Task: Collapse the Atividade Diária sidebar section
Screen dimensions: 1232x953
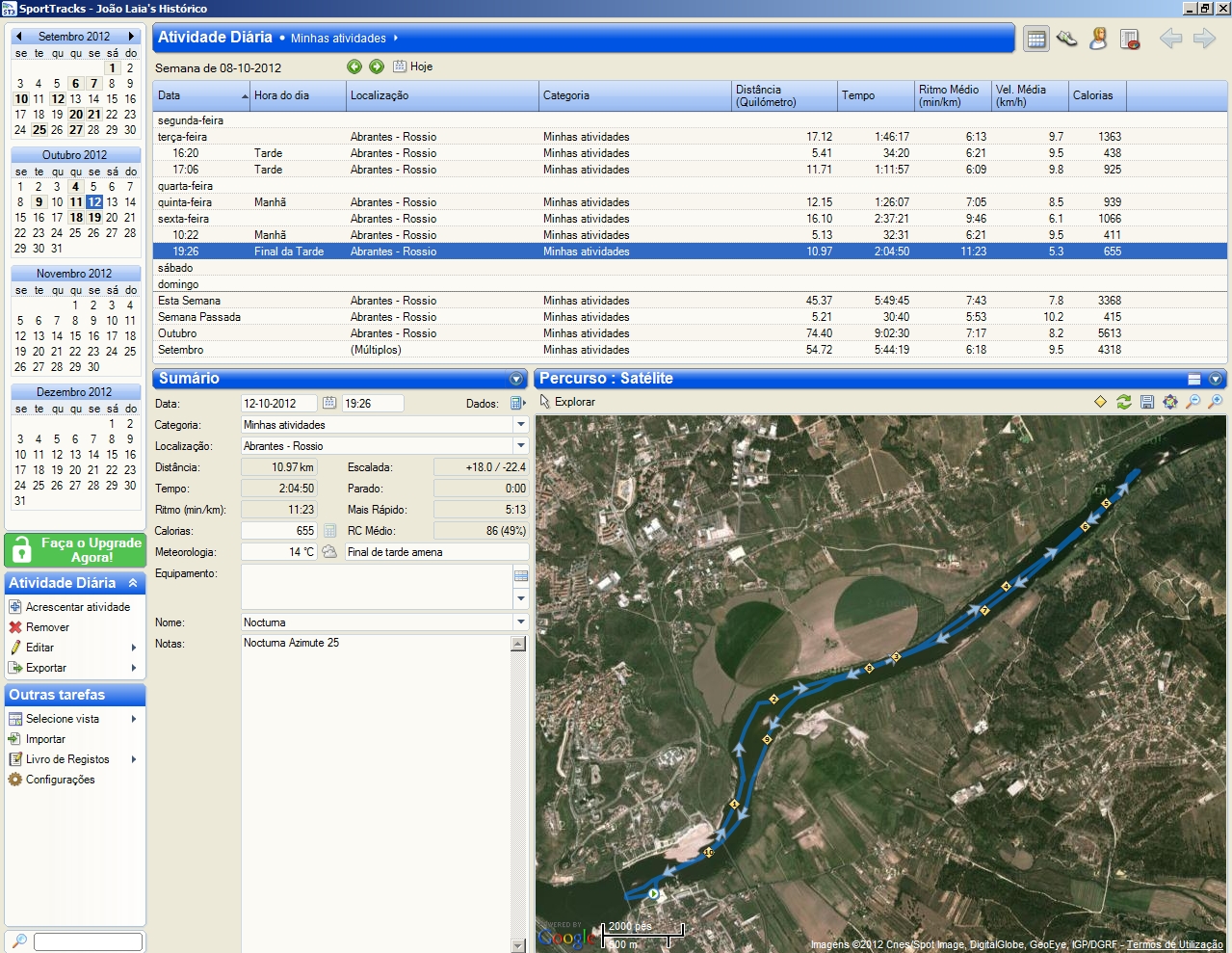Action: 133,583
